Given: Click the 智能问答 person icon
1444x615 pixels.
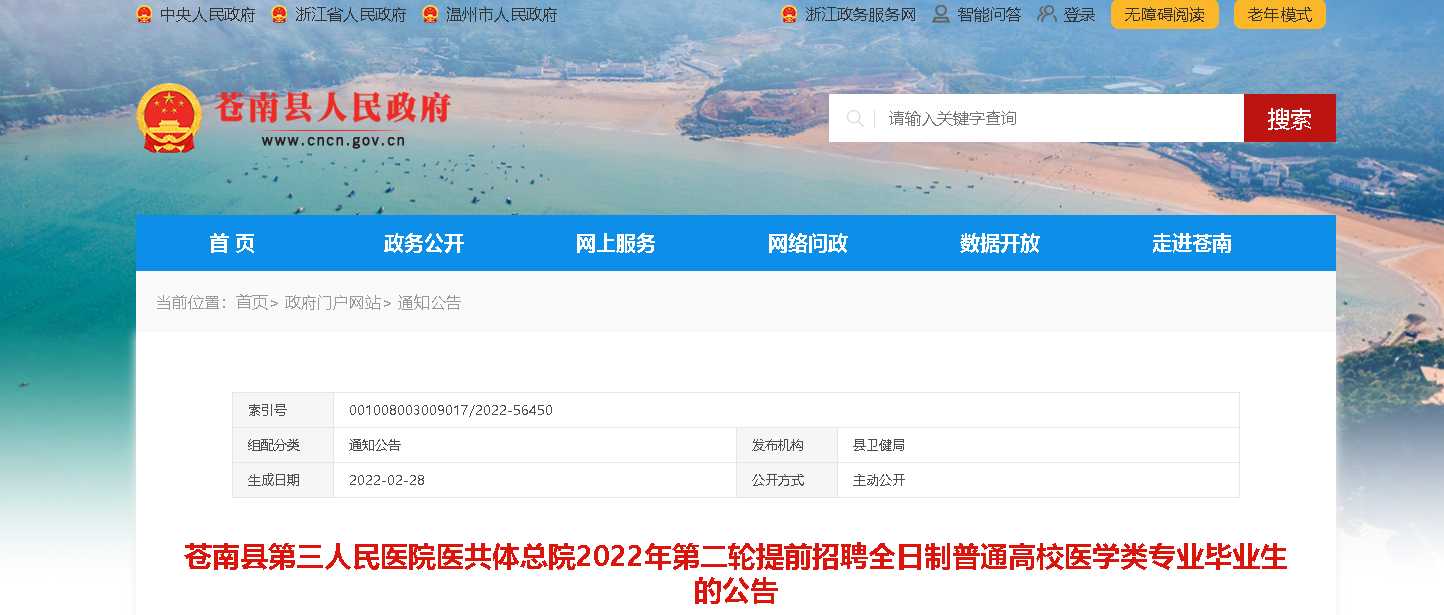Looking at the screenshot, I should click(941, 15).
